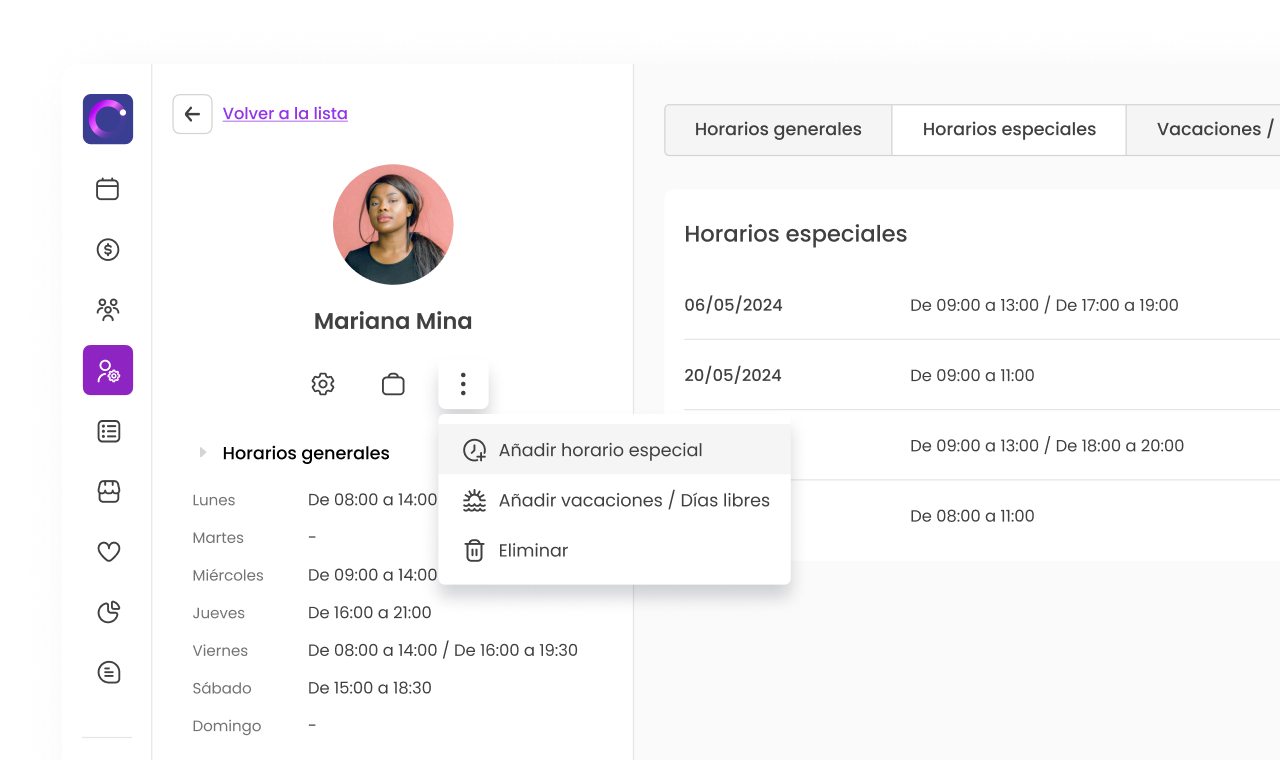Click the Lunes day label

click(214, 500)
